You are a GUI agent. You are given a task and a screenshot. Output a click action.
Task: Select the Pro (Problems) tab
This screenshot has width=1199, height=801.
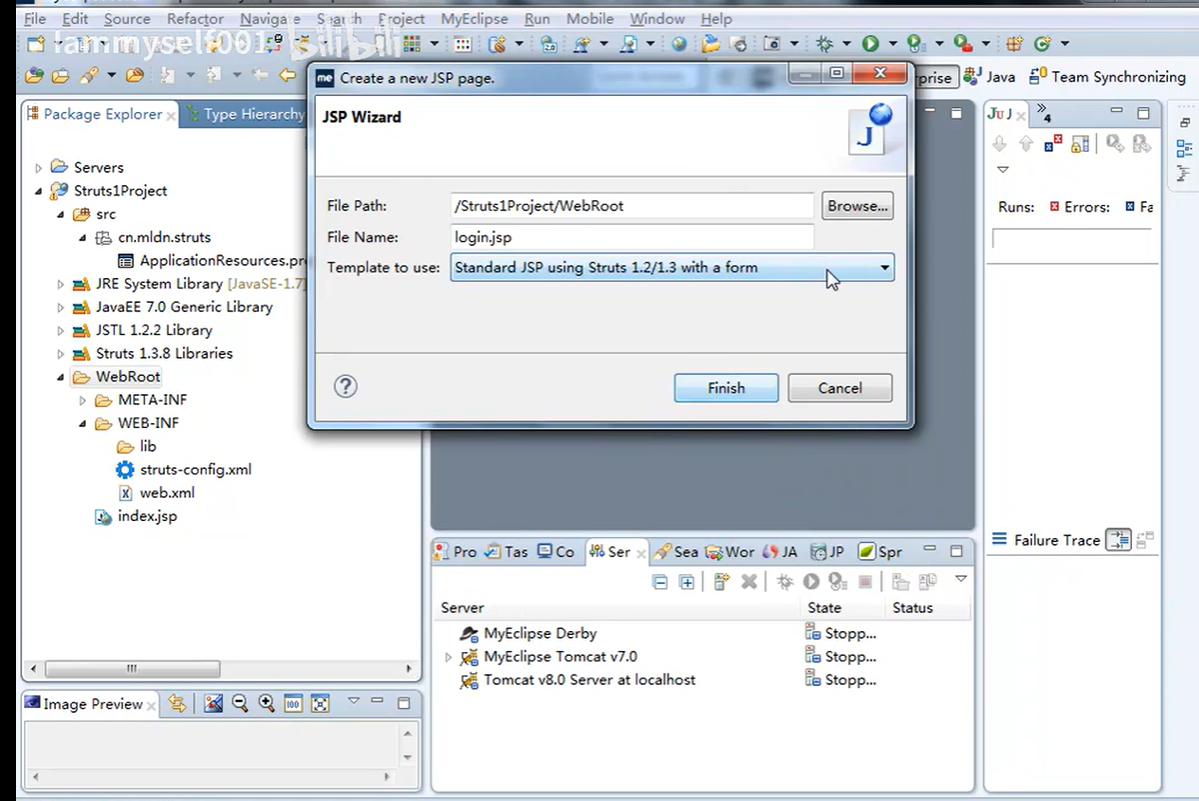click(x=456, y=552)
